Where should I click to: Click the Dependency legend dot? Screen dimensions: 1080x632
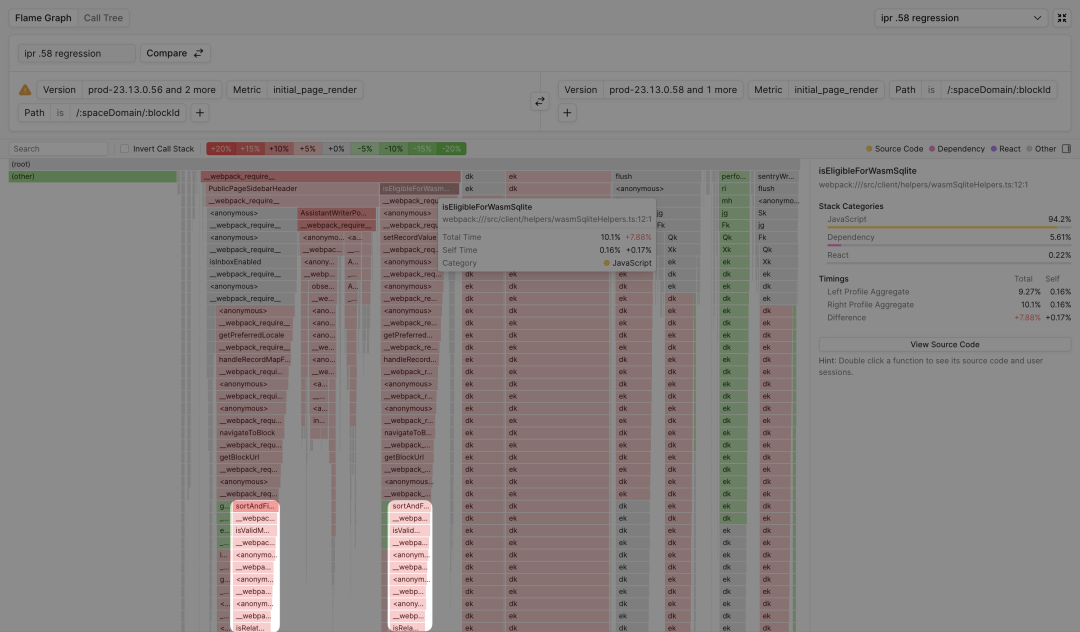(933, 149)
